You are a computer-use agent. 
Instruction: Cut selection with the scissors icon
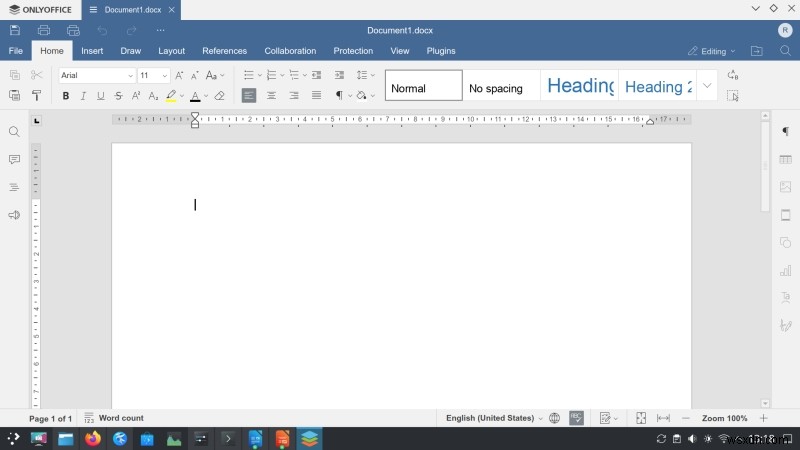pyautogui.click(x=36, y=75)
